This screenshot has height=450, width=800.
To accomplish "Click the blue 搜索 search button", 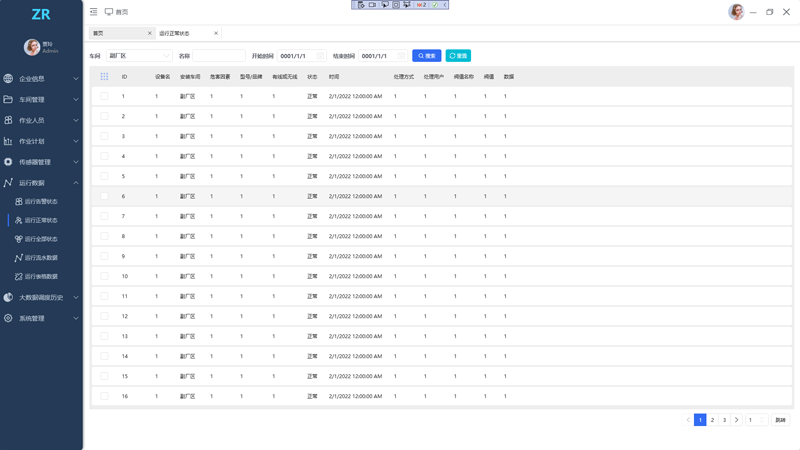I will (427, 56).
